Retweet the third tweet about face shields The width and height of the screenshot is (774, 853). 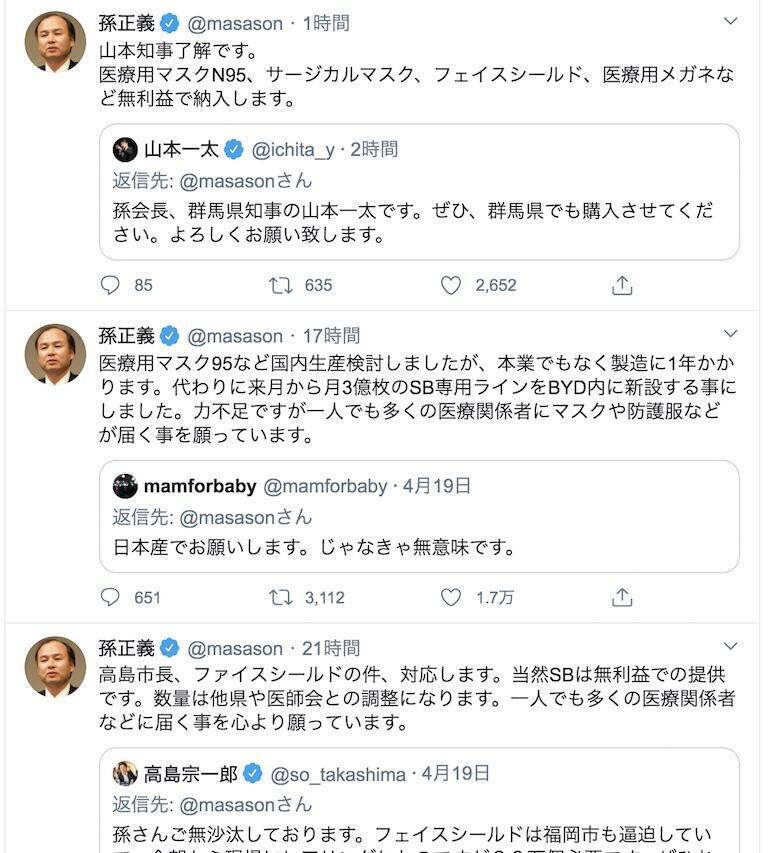pyautogui.click(x=280, y=850)
